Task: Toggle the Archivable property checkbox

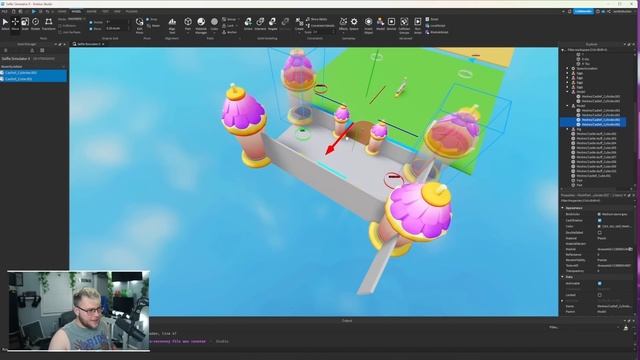Action: pos(600,283)
